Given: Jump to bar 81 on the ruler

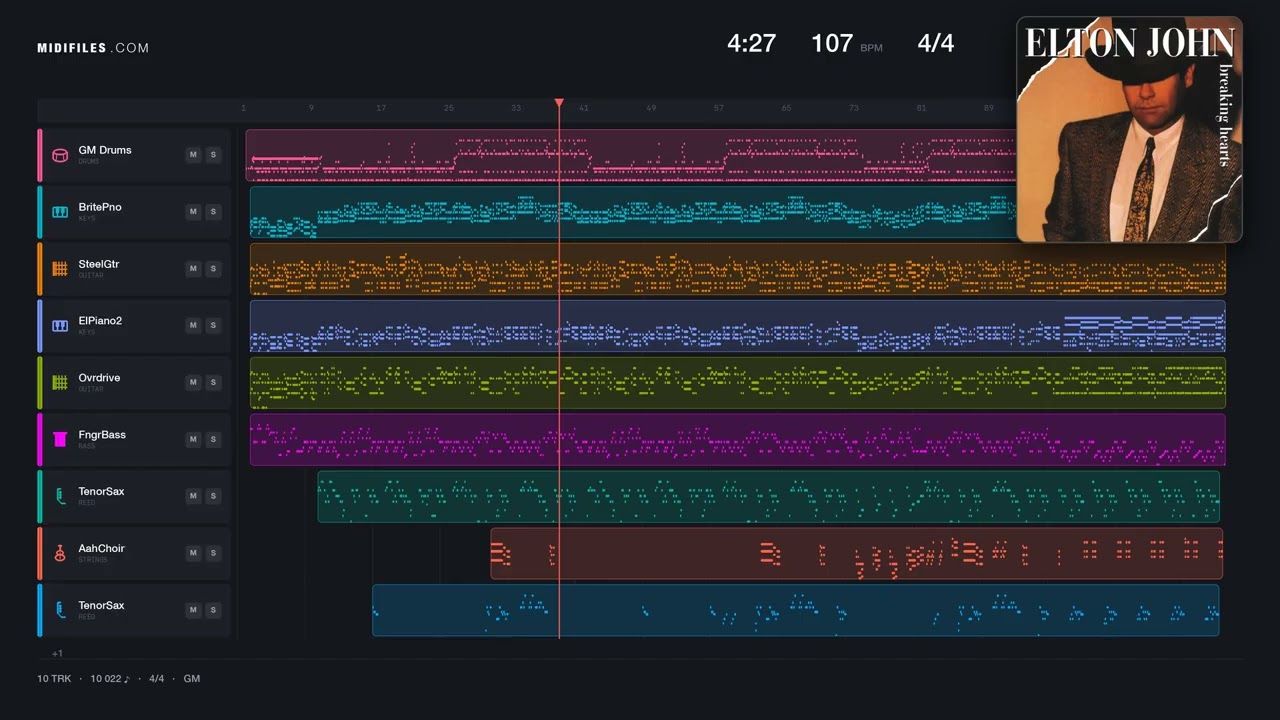Looking at the screenshot, I should coord(921,108).
